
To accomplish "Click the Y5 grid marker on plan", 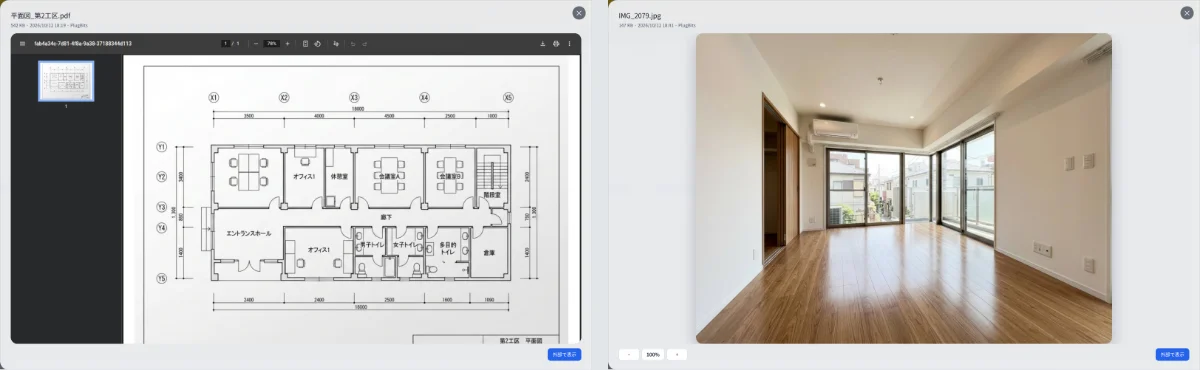I will click(161, 279).
